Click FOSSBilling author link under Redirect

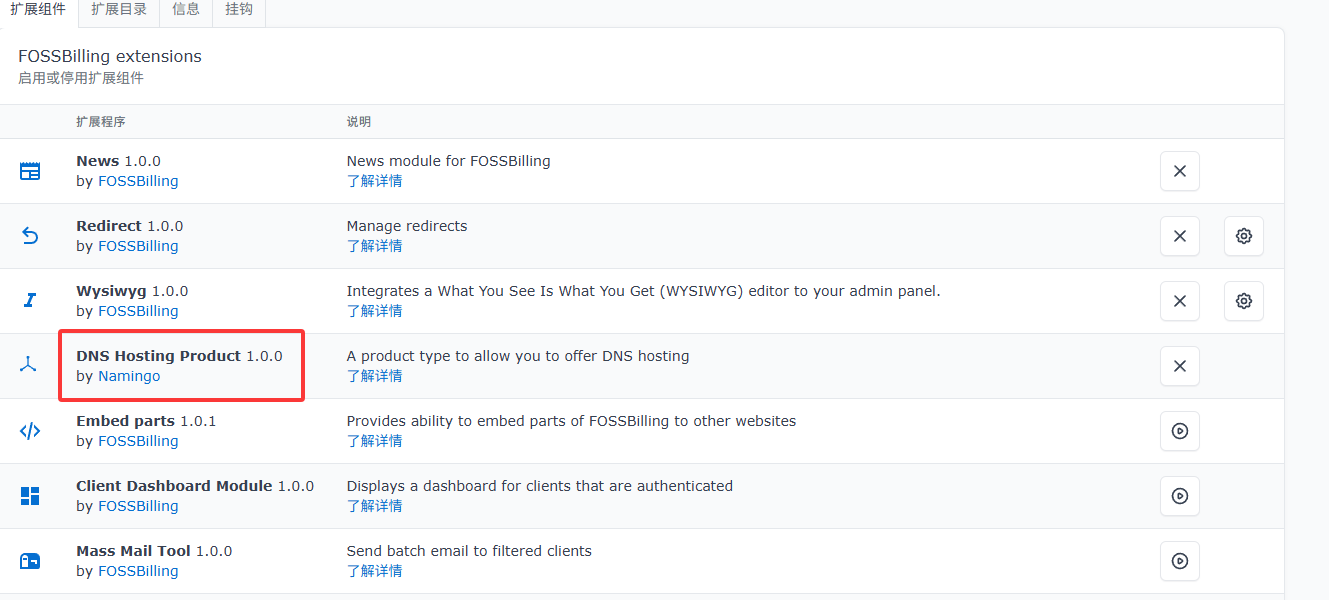[x=138, y=246]
